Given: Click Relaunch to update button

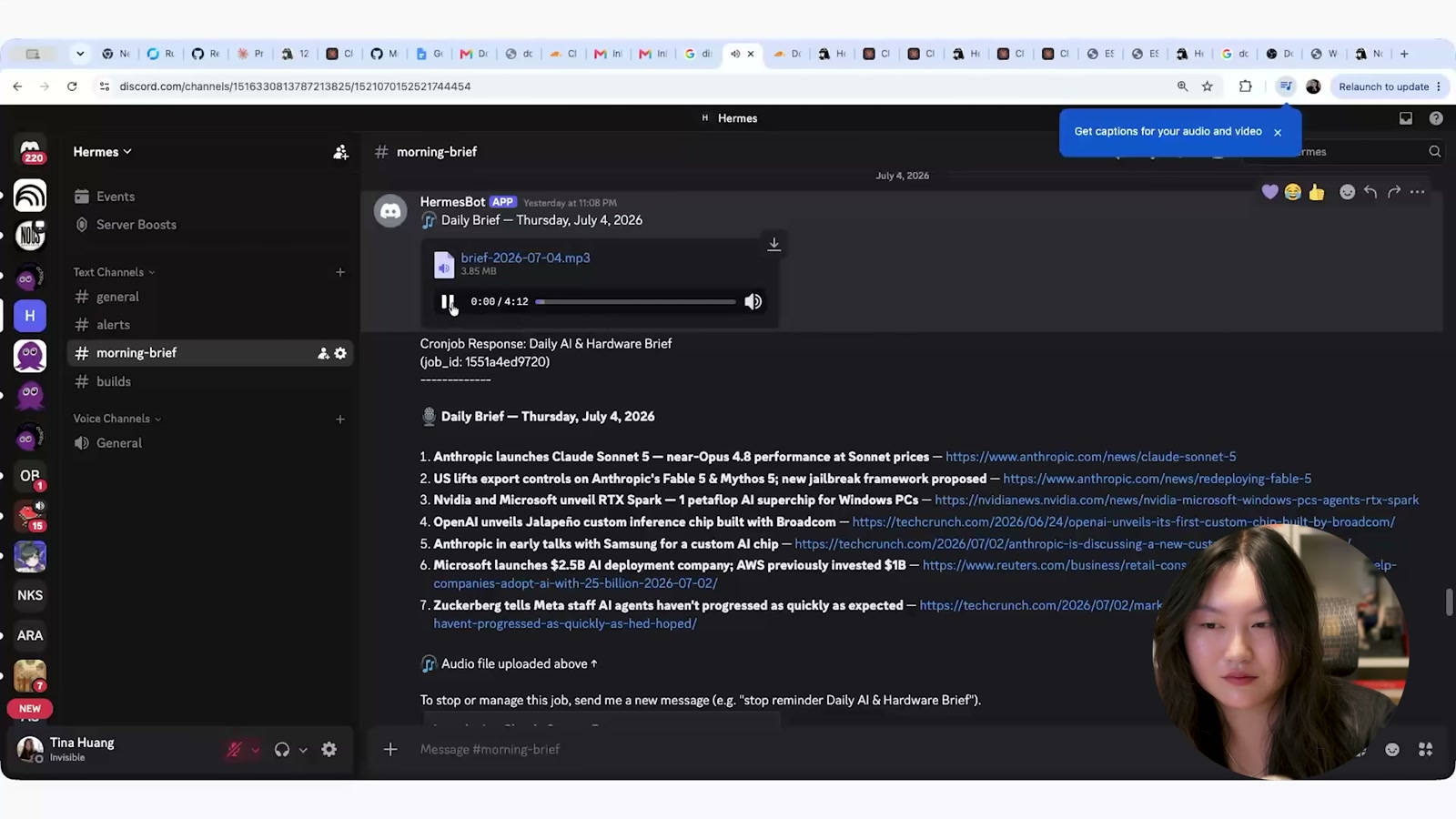Looking at the screenshot, I should (1390, 86).
